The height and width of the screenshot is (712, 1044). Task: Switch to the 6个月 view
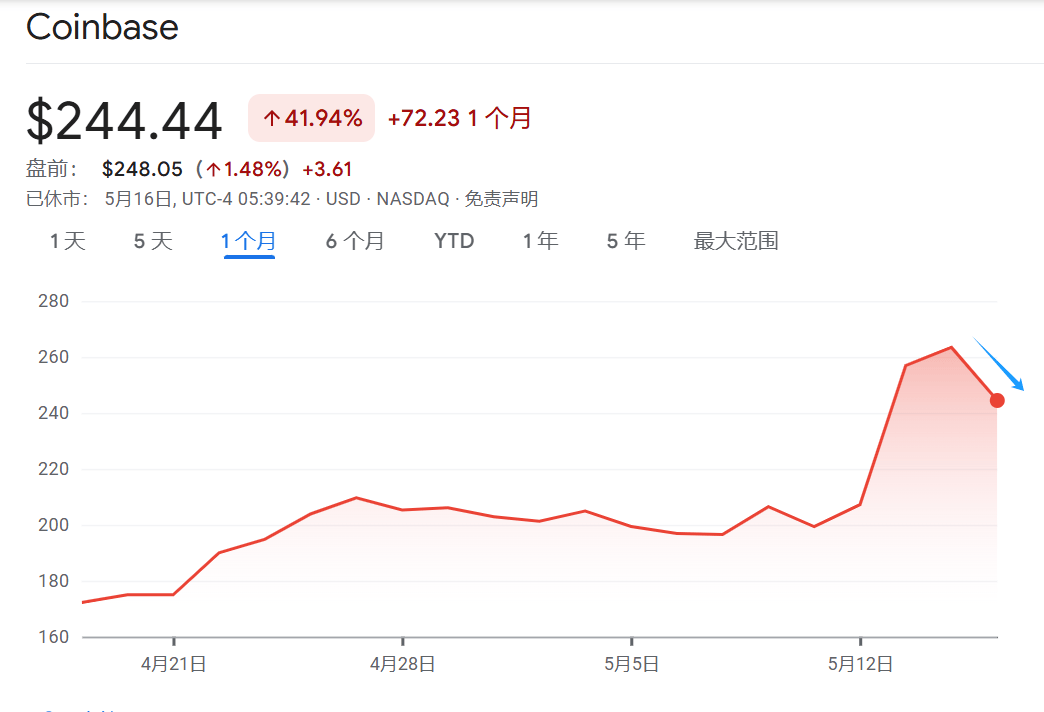pos(355,241)
